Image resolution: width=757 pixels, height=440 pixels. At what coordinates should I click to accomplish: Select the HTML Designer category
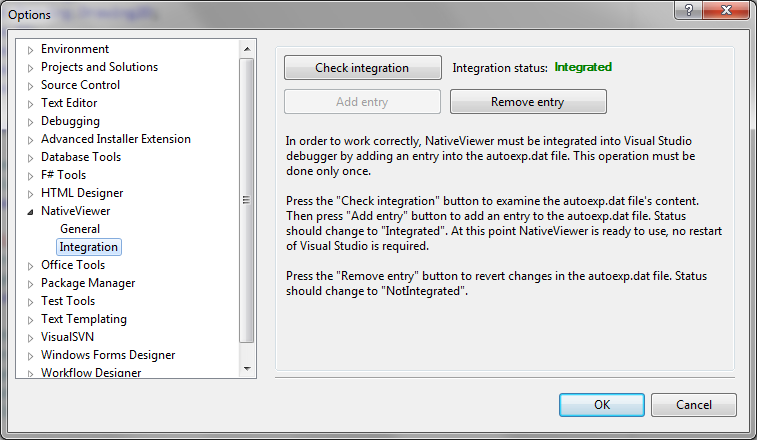pyautogui.click(x=82, y=193)
